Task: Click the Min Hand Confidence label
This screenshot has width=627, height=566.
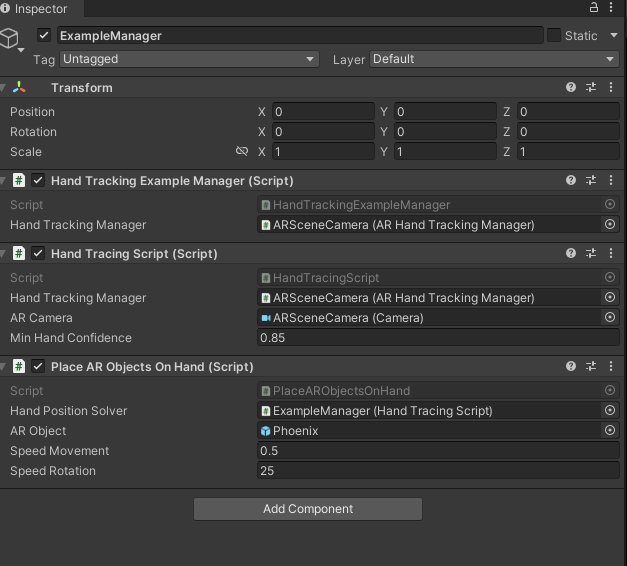Action: 71,338
